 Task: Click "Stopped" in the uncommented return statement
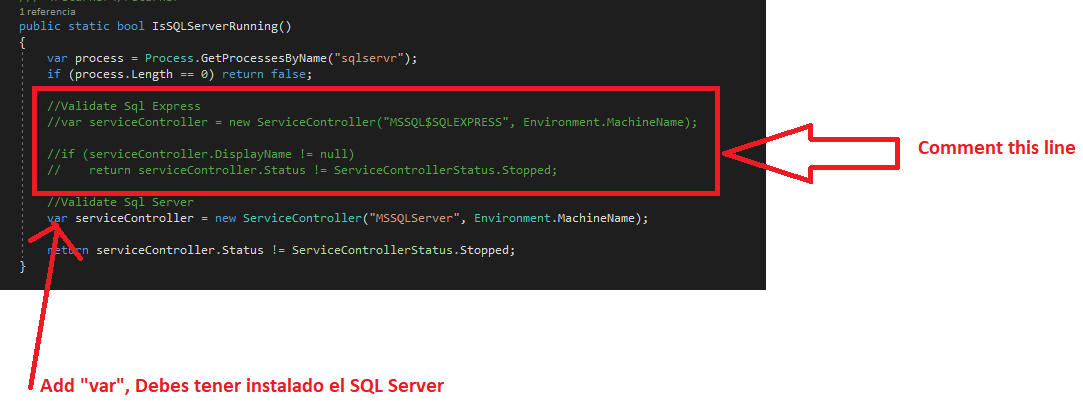pos(484,249)
